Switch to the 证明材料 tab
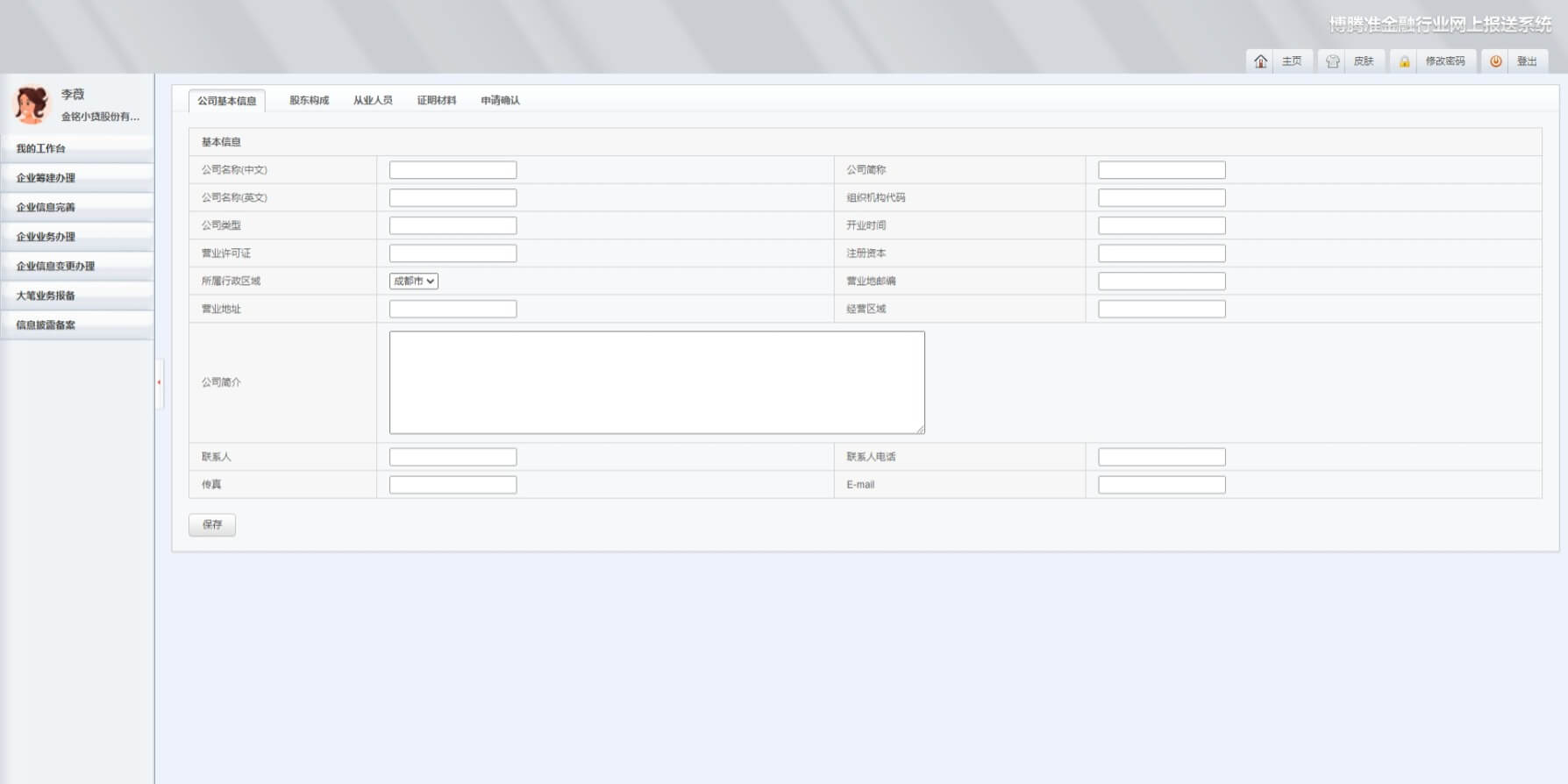 coord(436,101)
